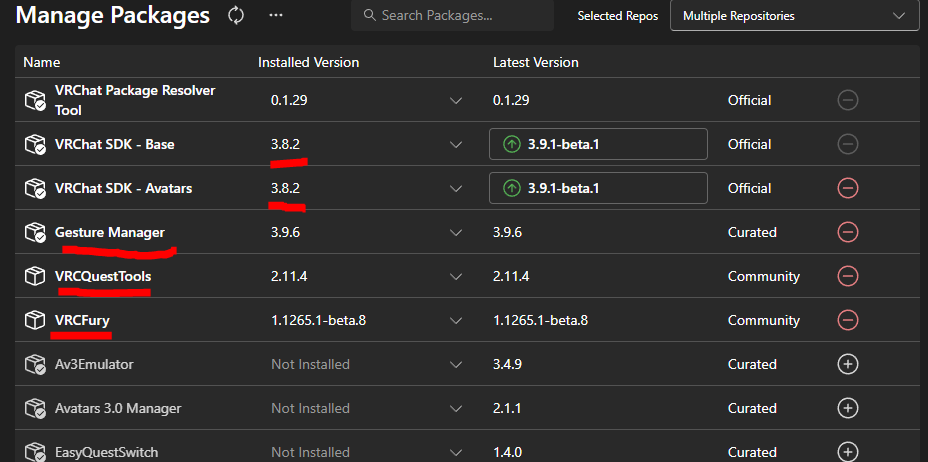Click Community label in VRCFury row
The image size is (928, 462).
pyautogui.click(x=763, y=321)
